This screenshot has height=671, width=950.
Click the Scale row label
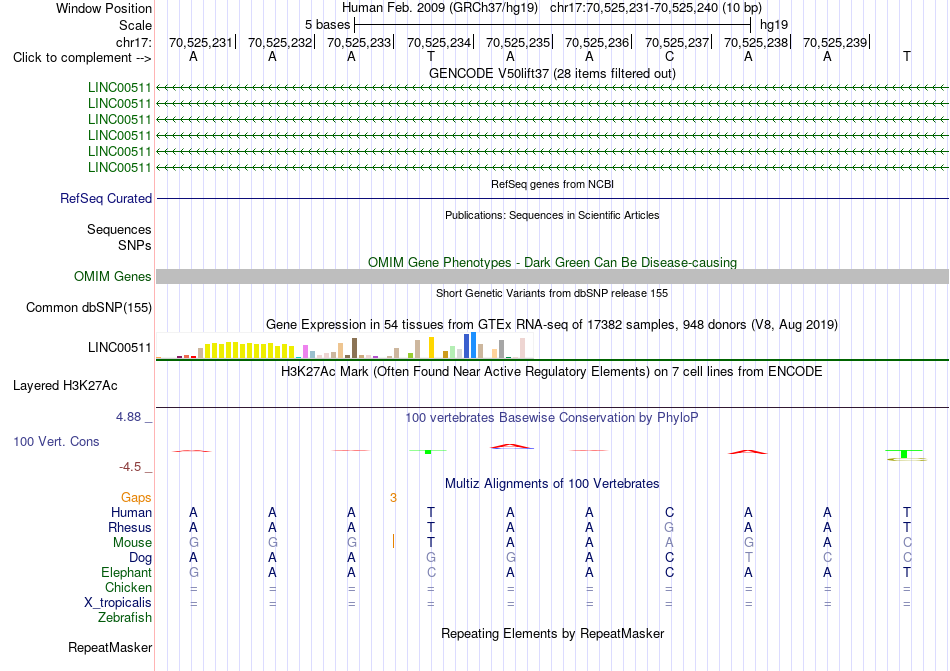[136, 25]
